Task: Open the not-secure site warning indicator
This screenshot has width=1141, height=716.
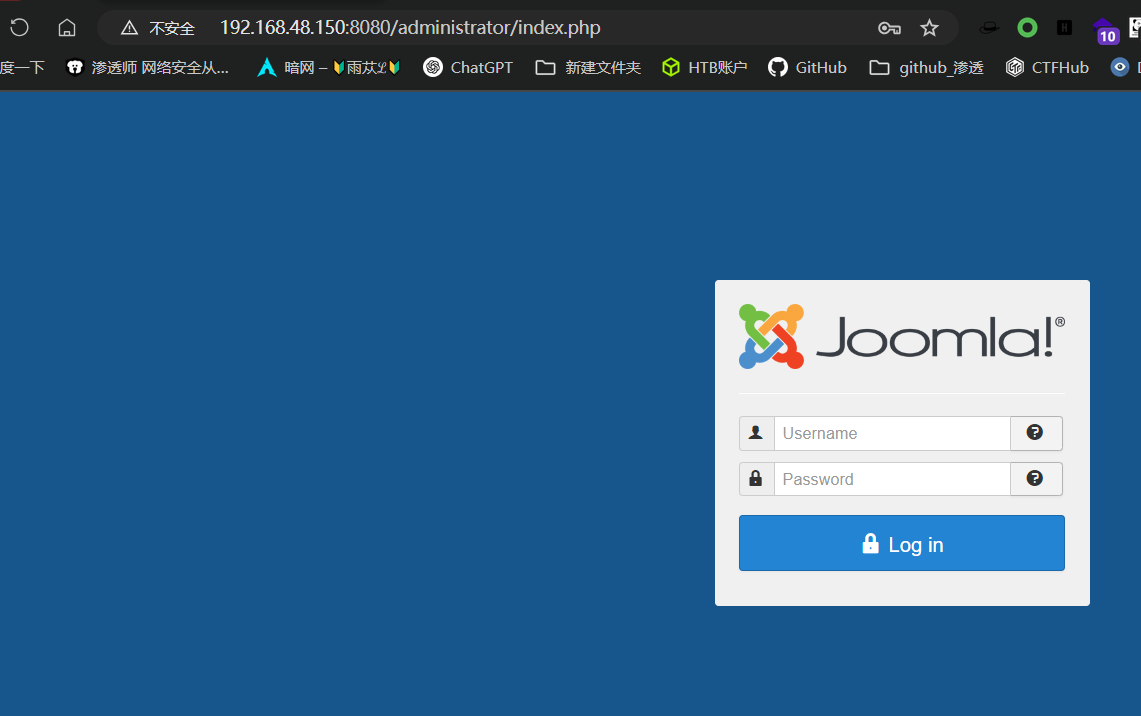Action: [x=158, y=28]
